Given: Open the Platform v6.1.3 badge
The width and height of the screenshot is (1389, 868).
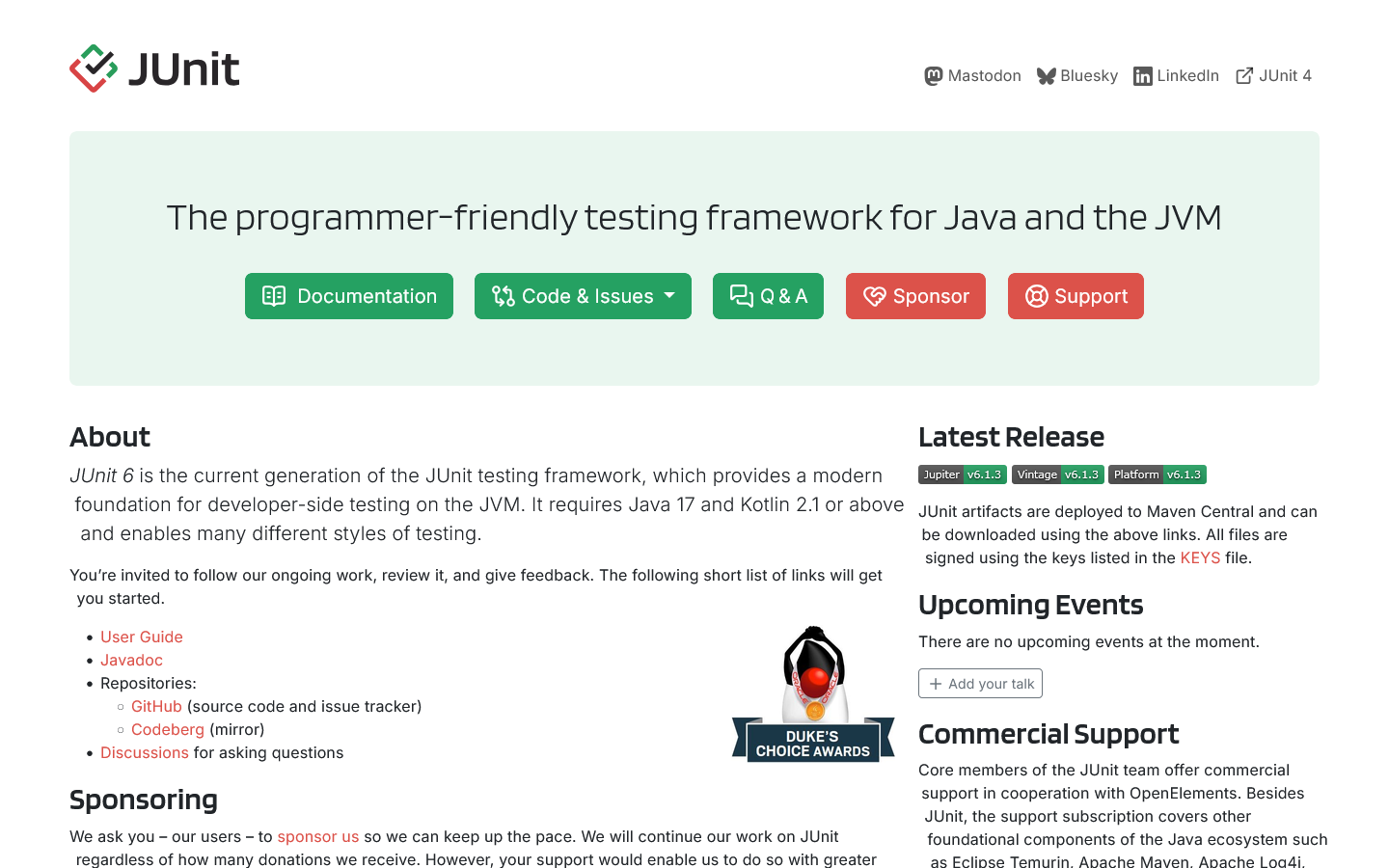Looking at the screenshot, I should tap(1157, 475).
